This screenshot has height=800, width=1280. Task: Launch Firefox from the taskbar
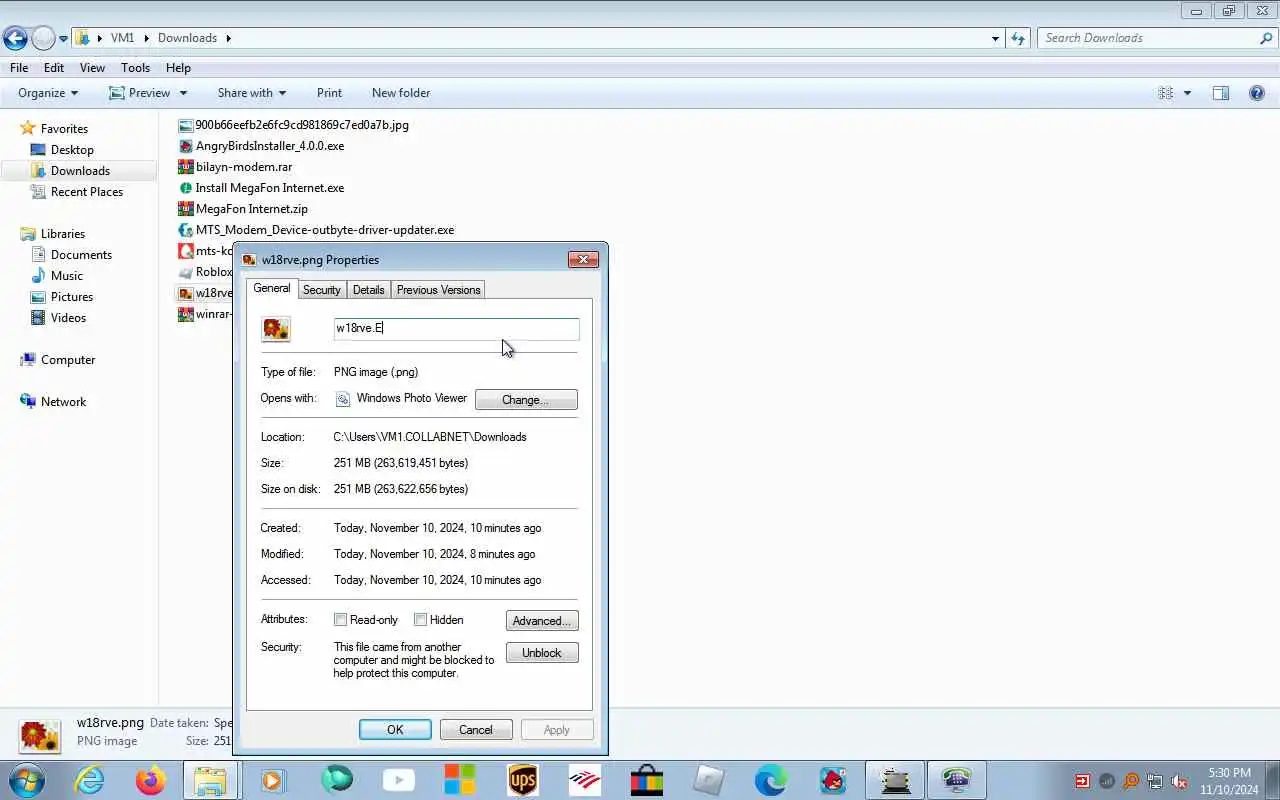tap(151, 780)
